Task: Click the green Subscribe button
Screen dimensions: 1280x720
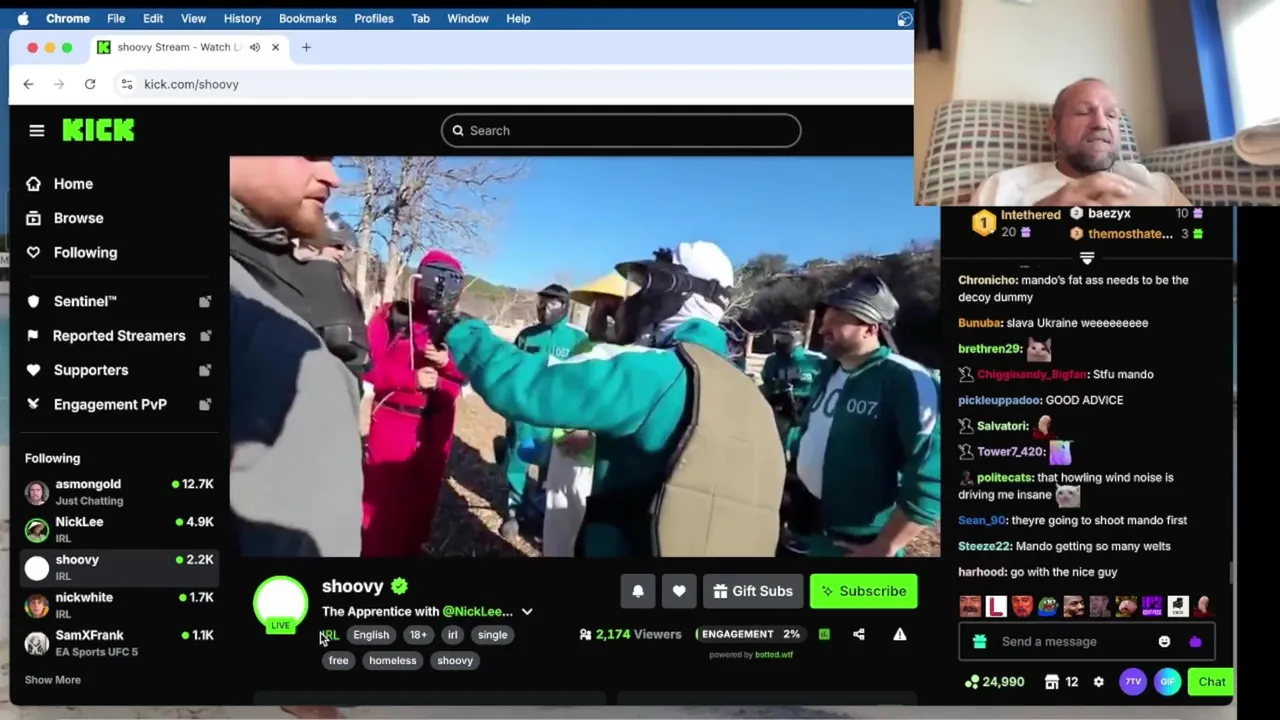Action: tap(864, 591)
